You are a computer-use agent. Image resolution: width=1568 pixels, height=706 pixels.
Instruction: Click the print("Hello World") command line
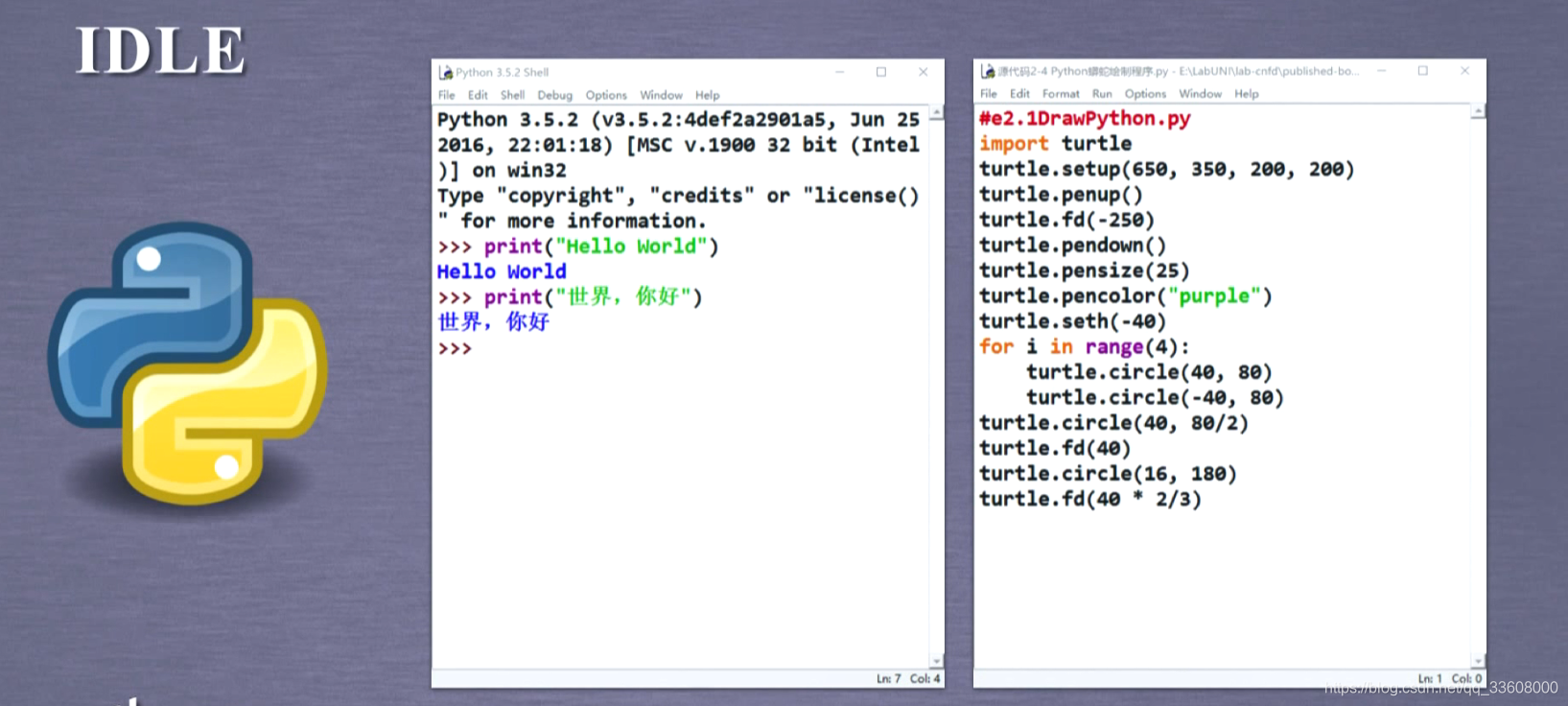[x=577, y=247]
